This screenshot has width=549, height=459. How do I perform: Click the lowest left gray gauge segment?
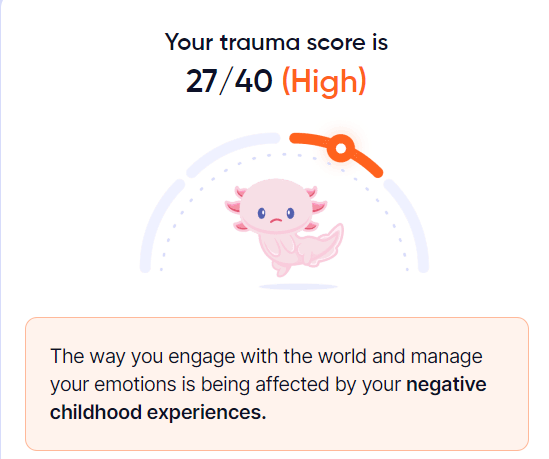coord(160,226)
